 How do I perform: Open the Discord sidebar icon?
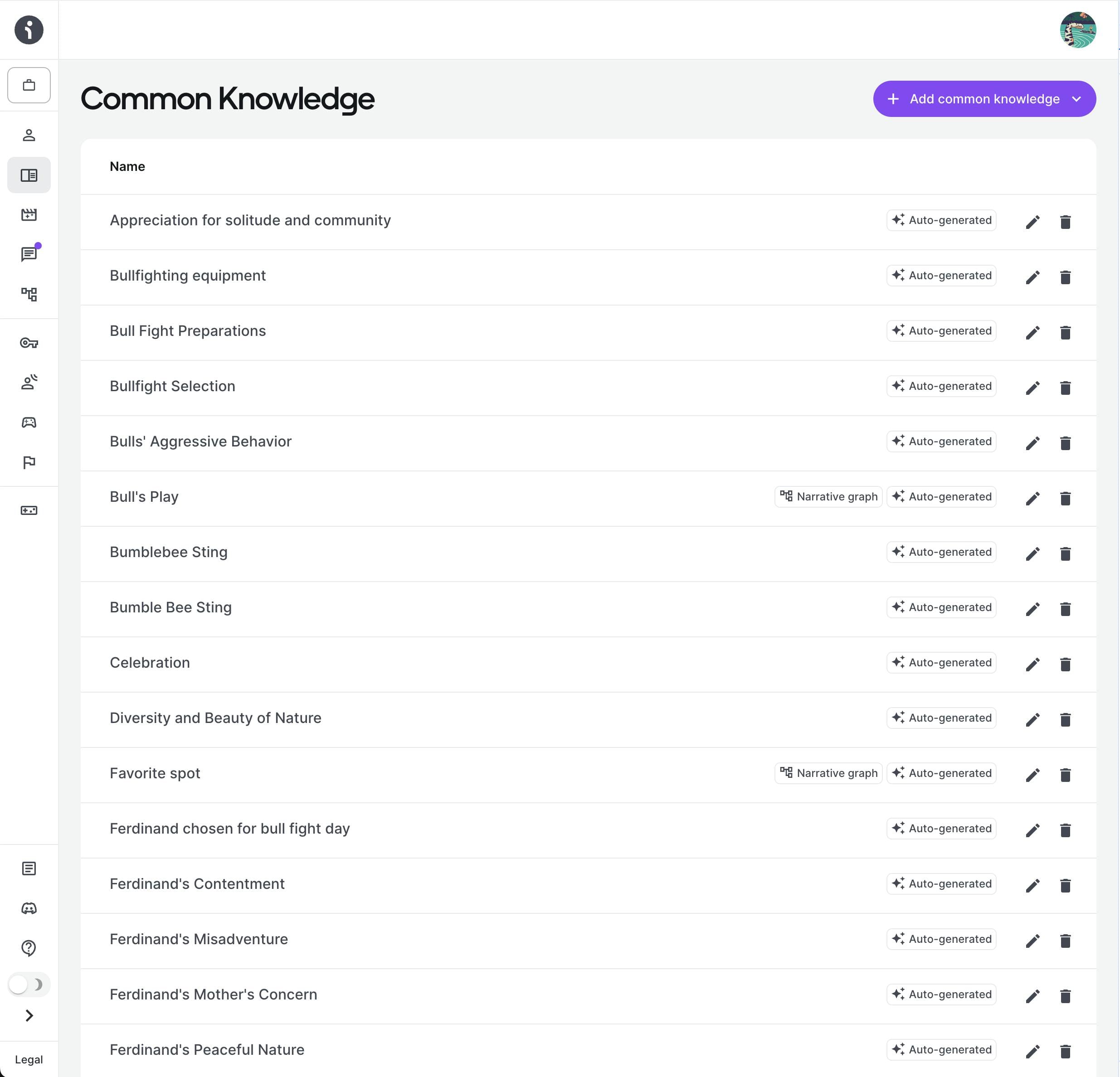coord(29,908)
